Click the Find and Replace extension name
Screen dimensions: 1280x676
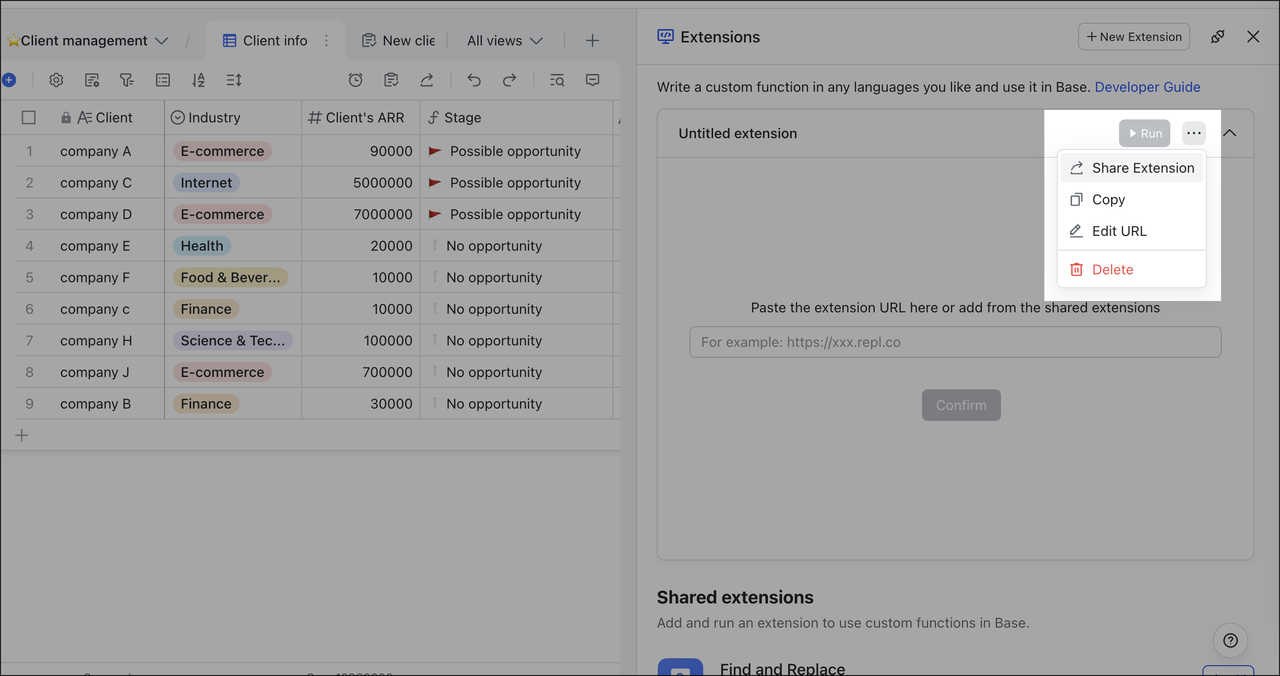782,669
